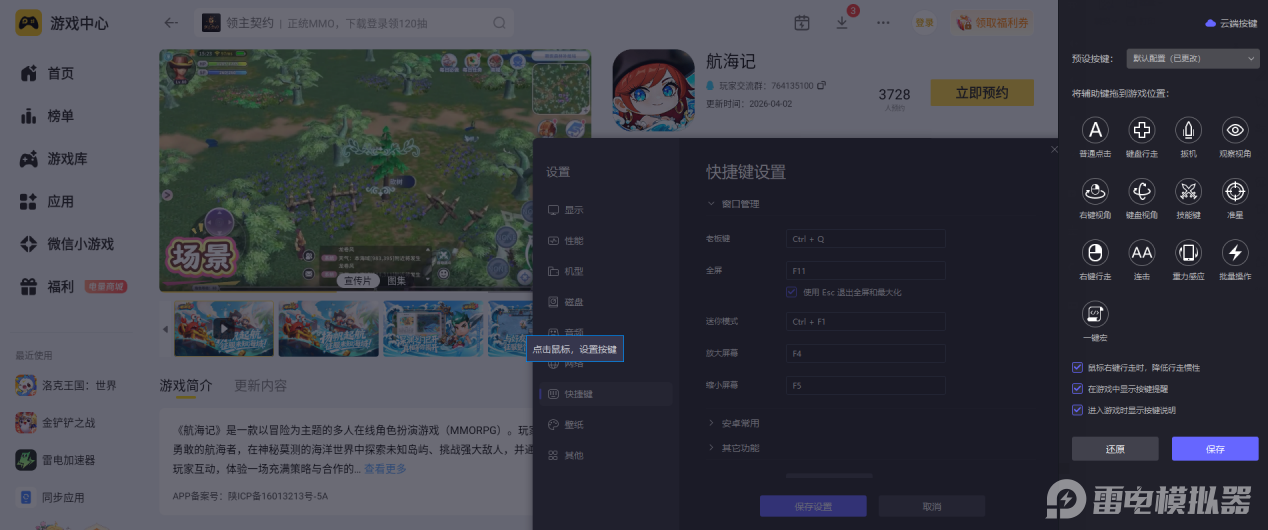Open downloads icon with badge 3
This screenshot has height=530, width=1268.
842,22
